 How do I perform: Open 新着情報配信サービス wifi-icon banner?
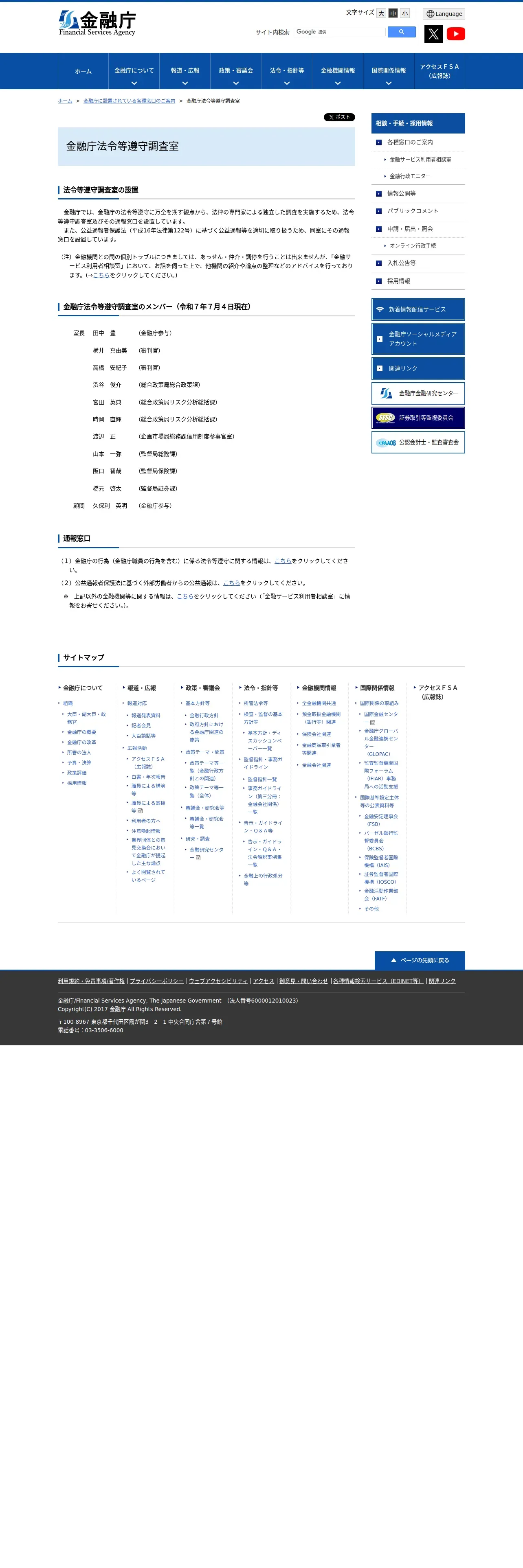click(x=418, y=309)
